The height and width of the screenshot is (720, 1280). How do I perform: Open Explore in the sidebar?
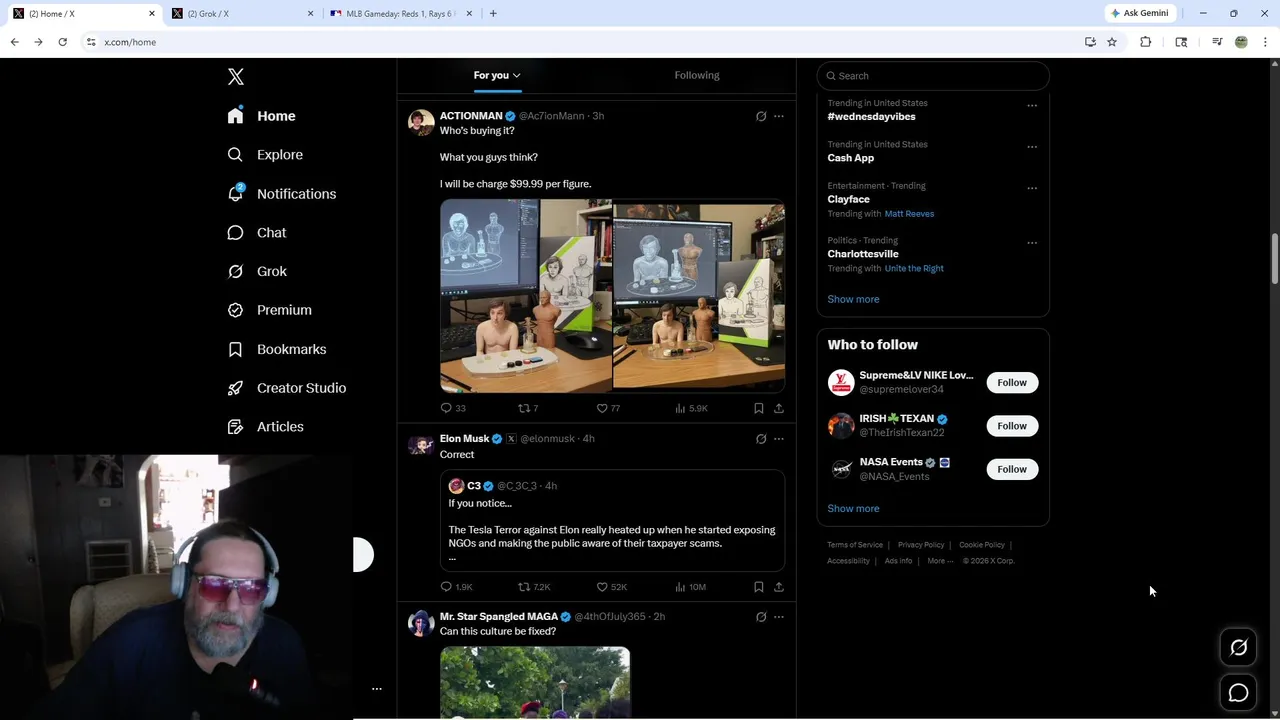pyautogui.click(x=265, y=155)
